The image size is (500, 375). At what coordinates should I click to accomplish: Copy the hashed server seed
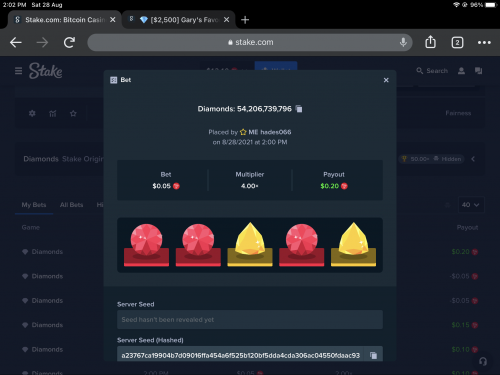click(x=373, y=356)
